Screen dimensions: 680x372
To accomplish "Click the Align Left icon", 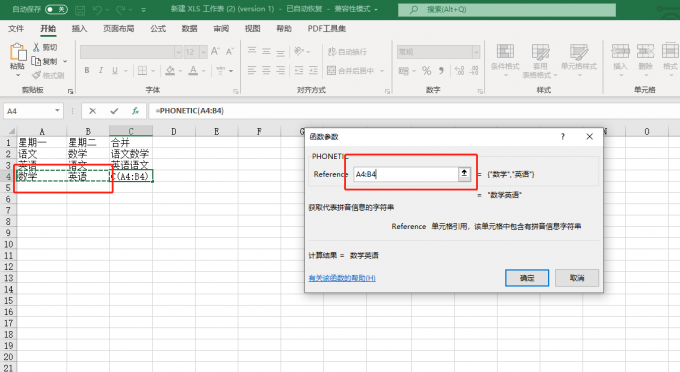I will tap(252, 70).
